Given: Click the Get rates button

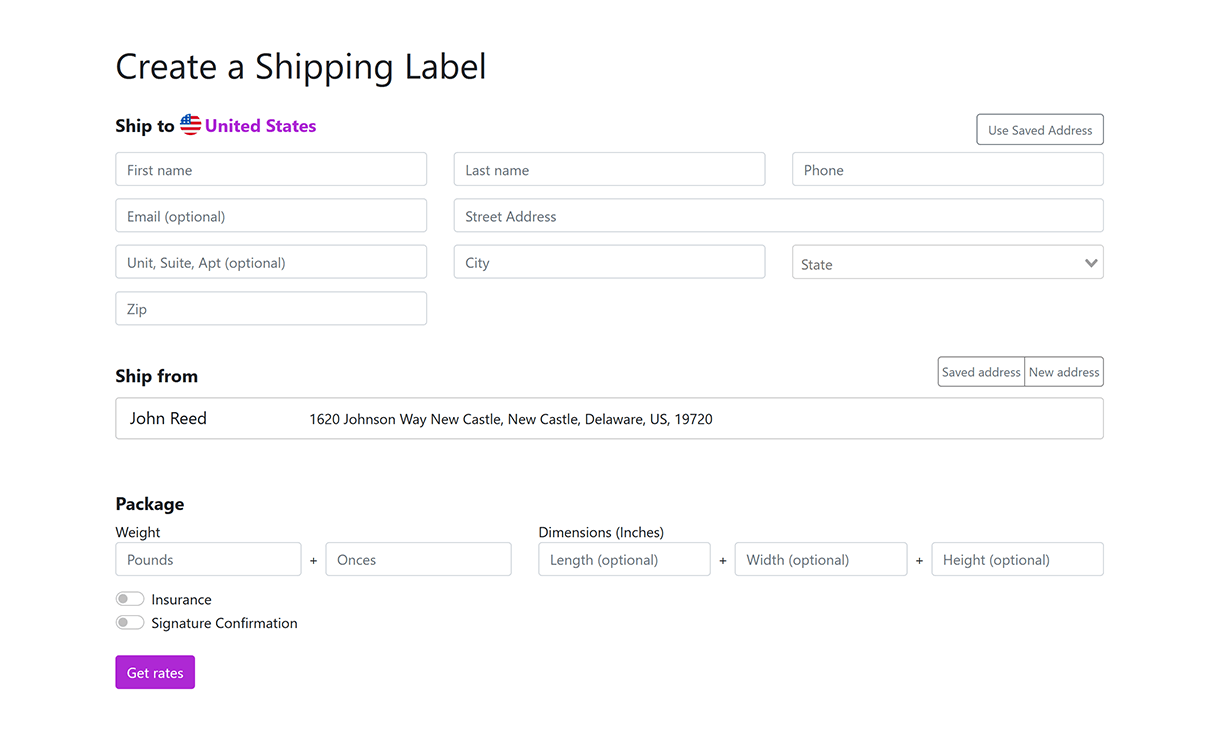Looking at the screenshot, I should click(155, 673).
